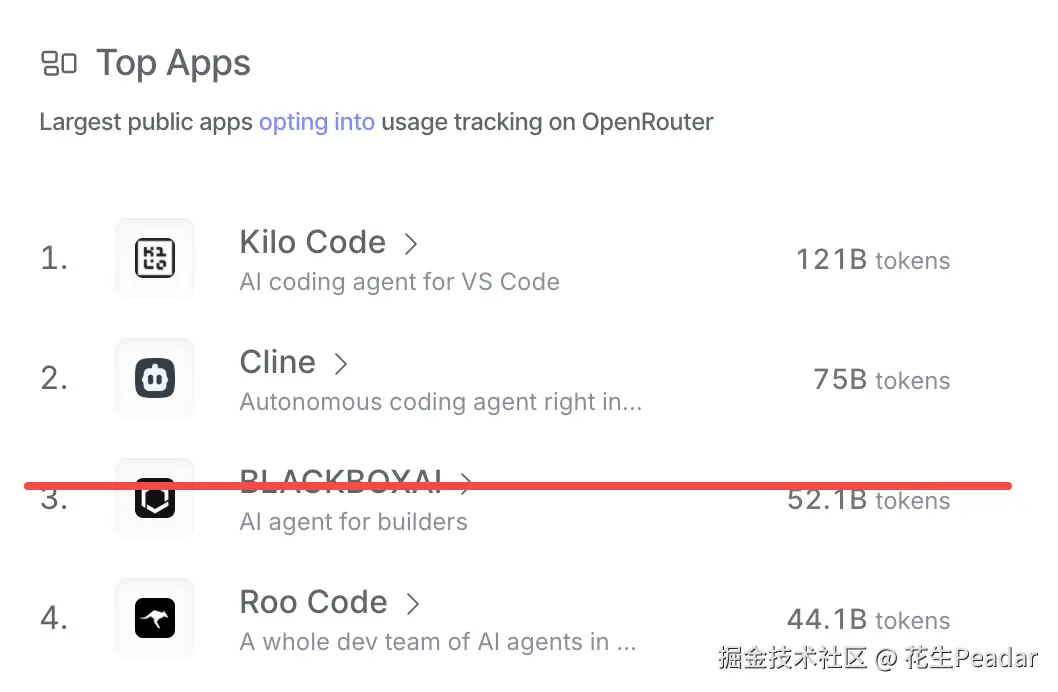Viewport: 1058px width, 692px height.
Task: Open the Roo Code app title
Action: [313, 602]
